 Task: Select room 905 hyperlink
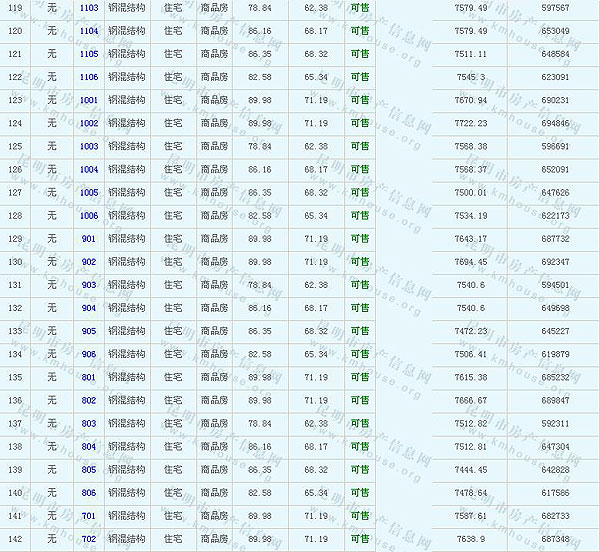pyautogui.click(x=89, y=331)
